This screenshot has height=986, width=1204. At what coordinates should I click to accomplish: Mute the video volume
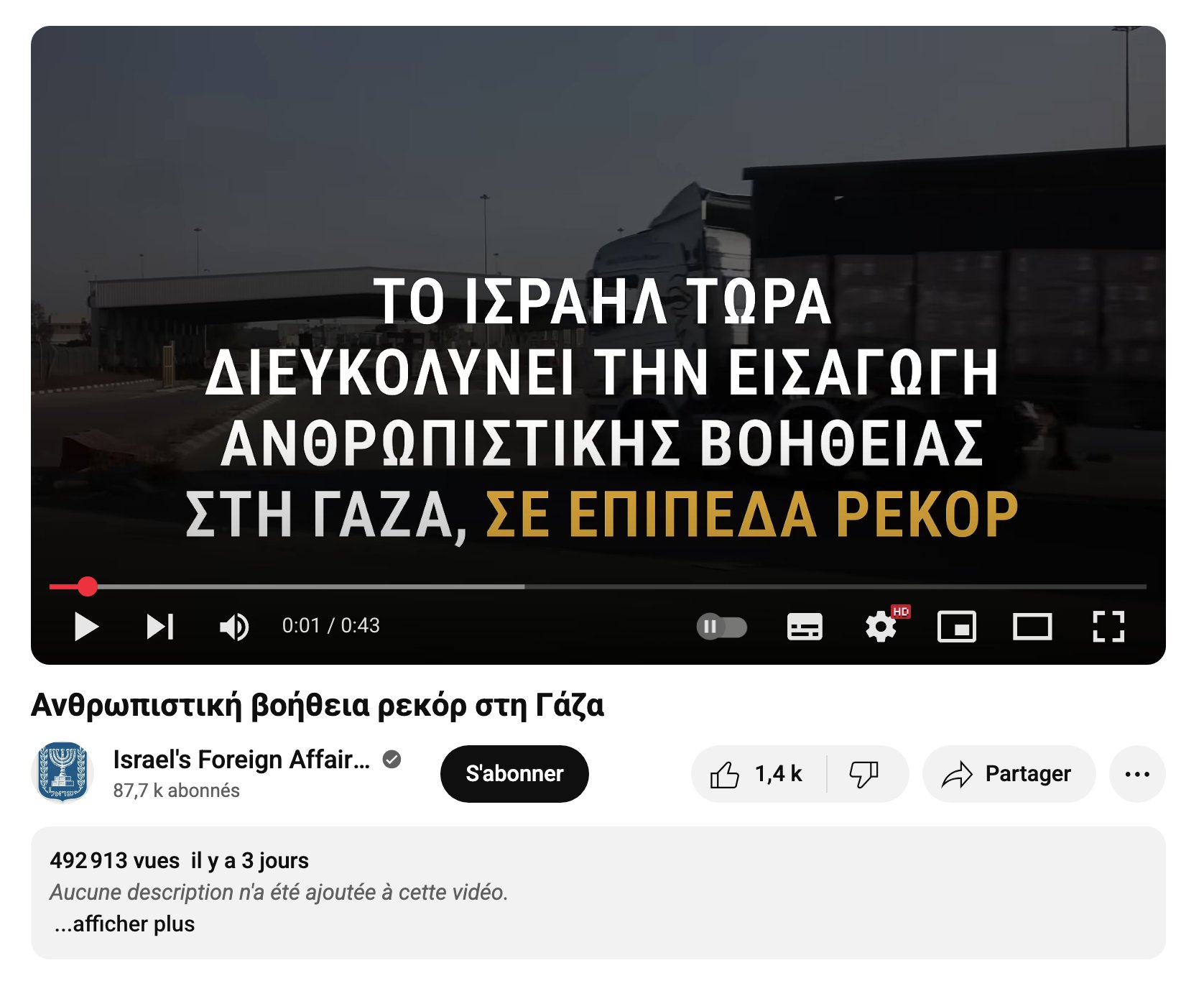(x=234, y=627)
